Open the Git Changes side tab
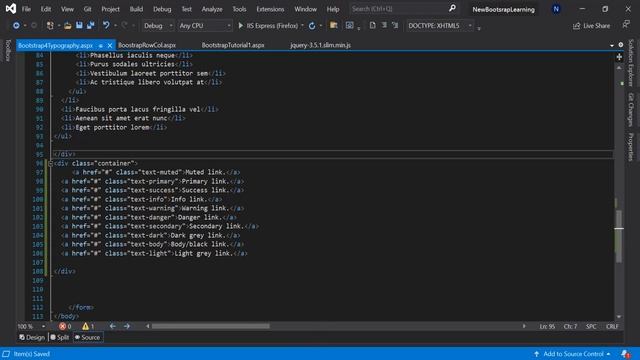640x360 pixels. pos(631,109)
